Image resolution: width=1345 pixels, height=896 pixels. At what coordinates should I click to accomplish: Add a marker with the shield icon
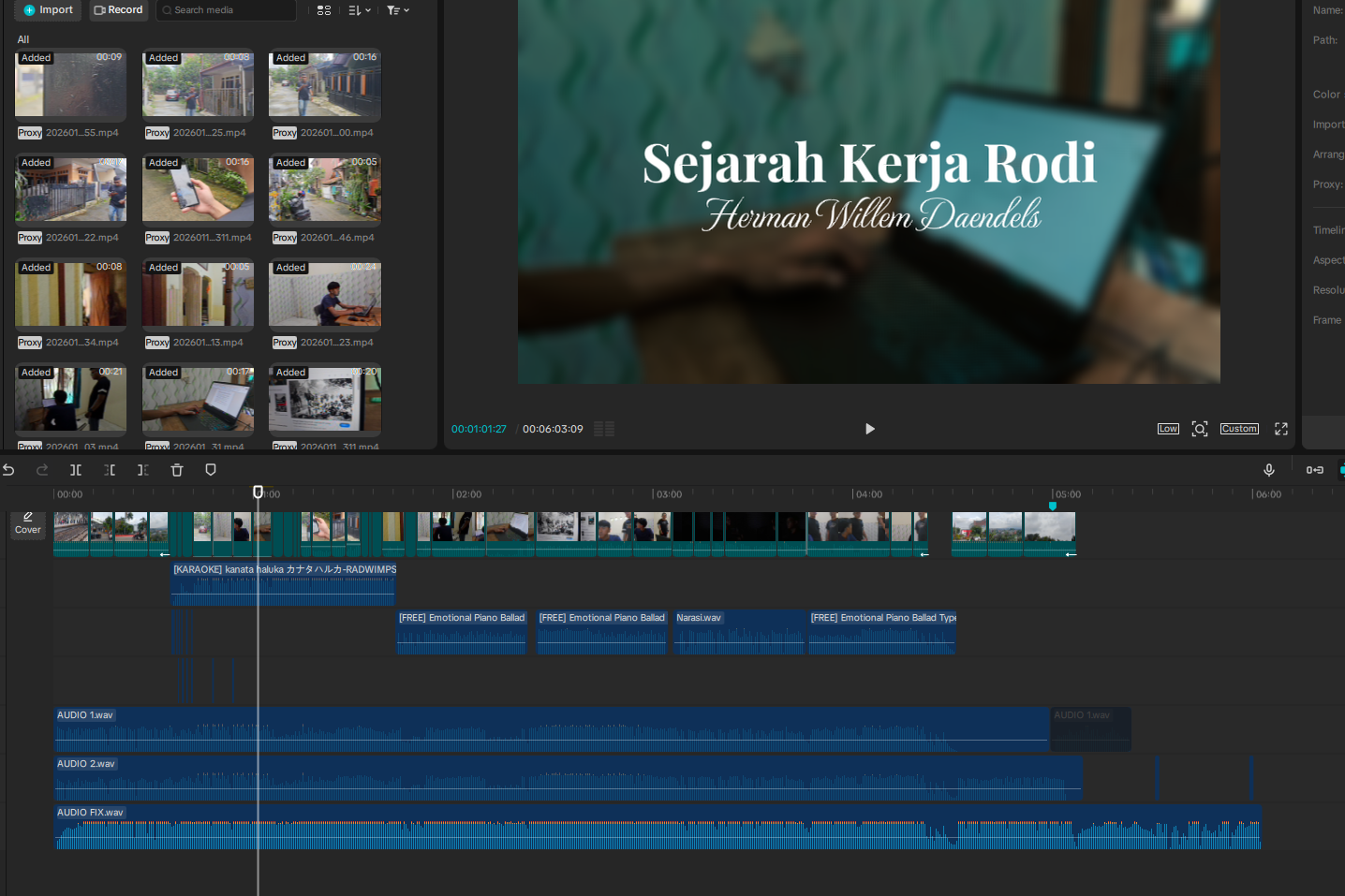[x=211, y=470]
